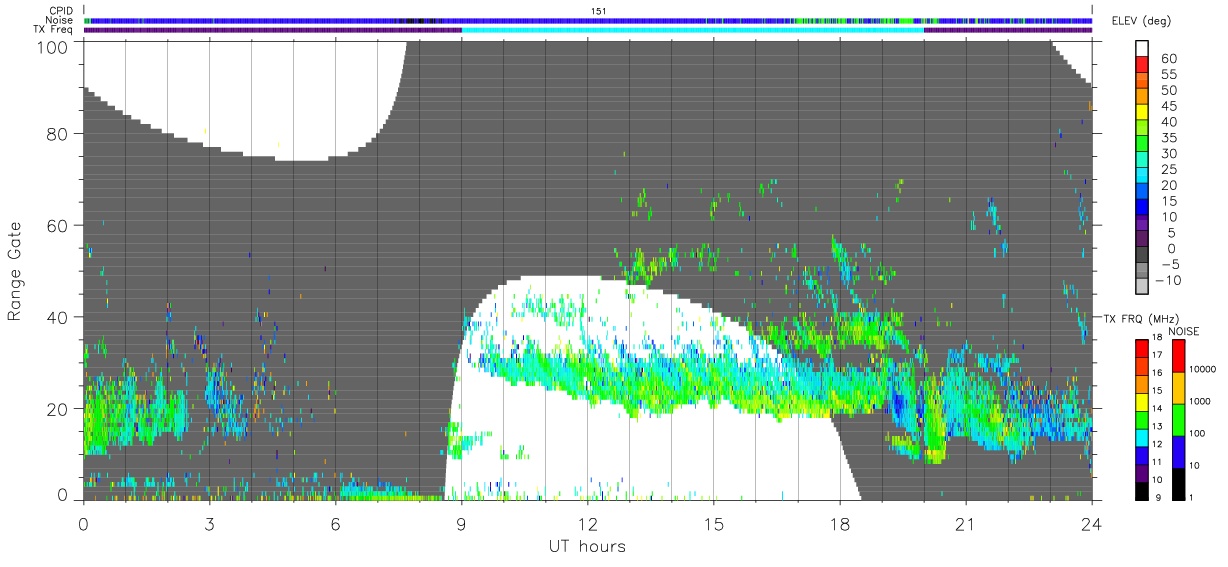Click the Noise label next to the top strip
Viewport: 1228px width, 567px height.
click(60, 20)
